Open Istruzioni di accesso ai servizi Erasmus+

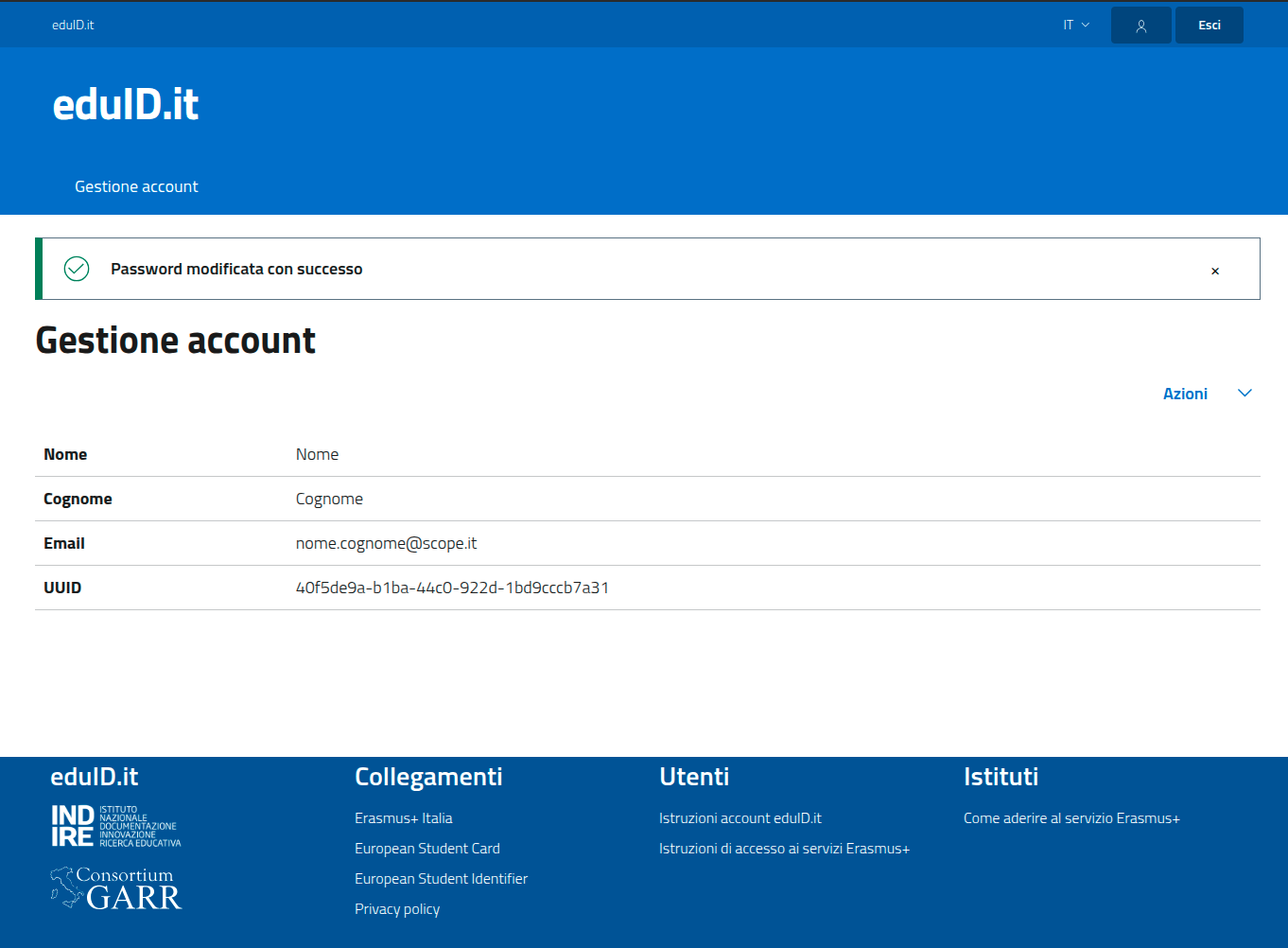click(784, 849)
